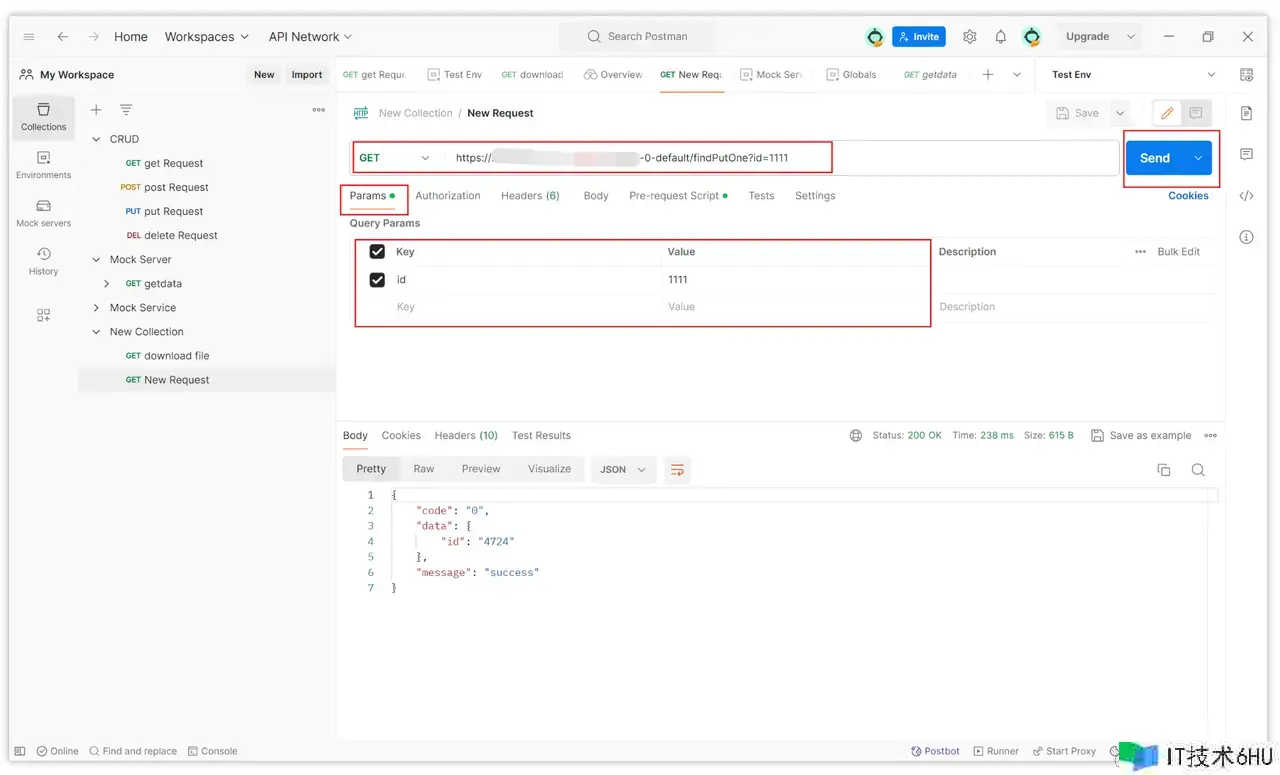The height and width of the screenshot is (775, 1280).
Task: Open the request info icon
Action: coord(1246,237)
